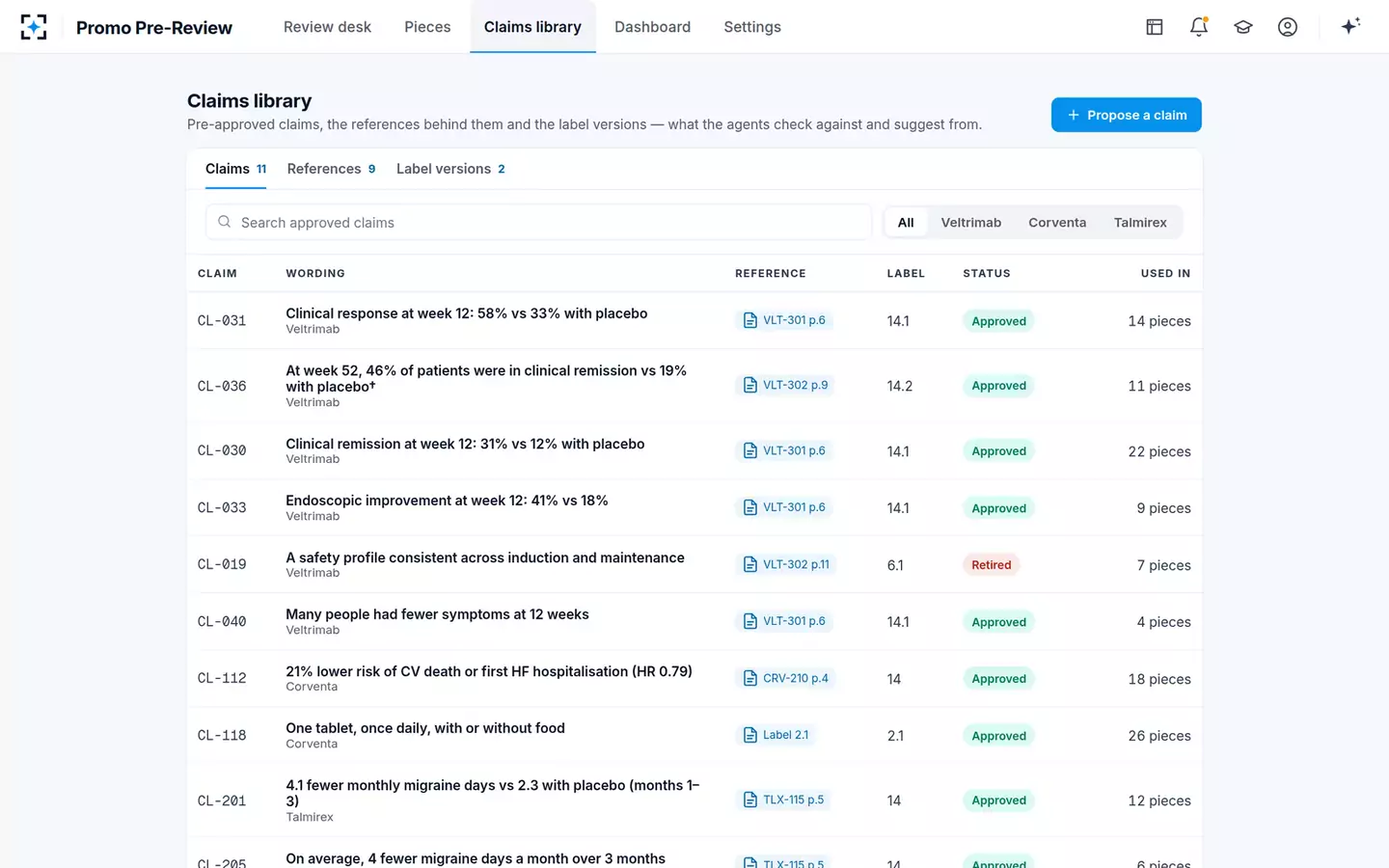The width and height of the screenshot is (1389, 868).
Task: Click claim ID CL-201
Action: 222,800
